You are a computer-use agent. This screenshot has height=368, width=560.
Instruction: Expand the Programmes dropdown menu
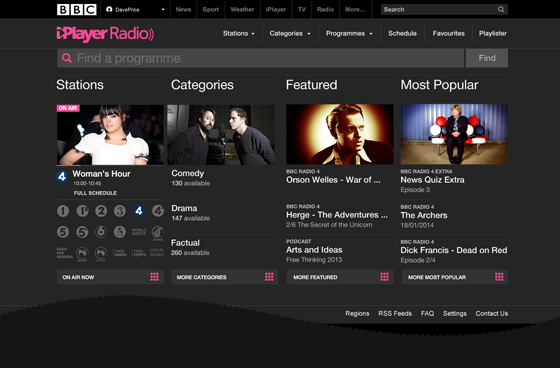(349, 34)
